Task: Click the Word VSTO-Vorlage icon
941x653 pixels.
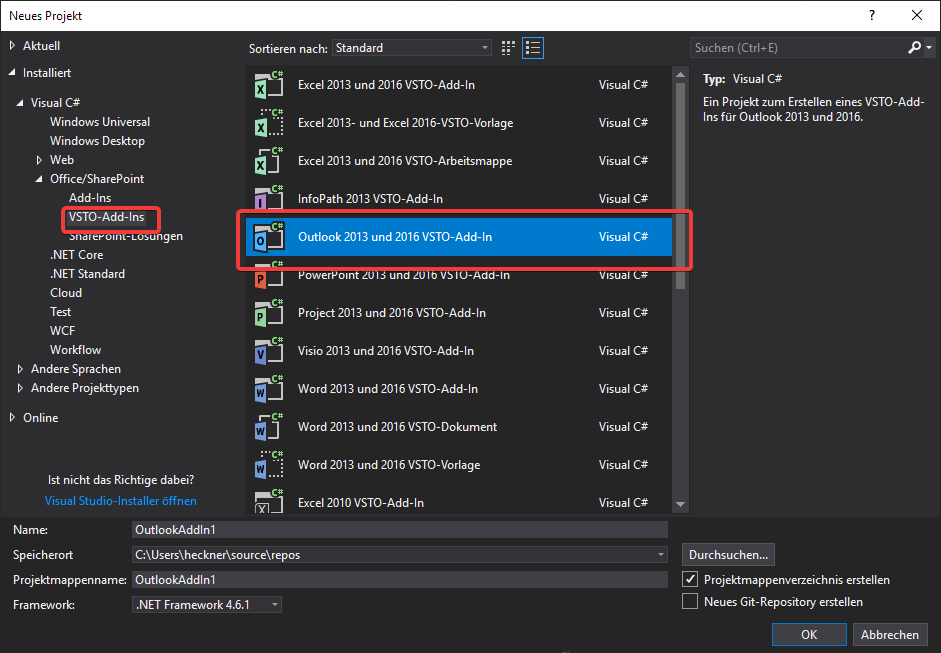Action: [x=268, y=465]
